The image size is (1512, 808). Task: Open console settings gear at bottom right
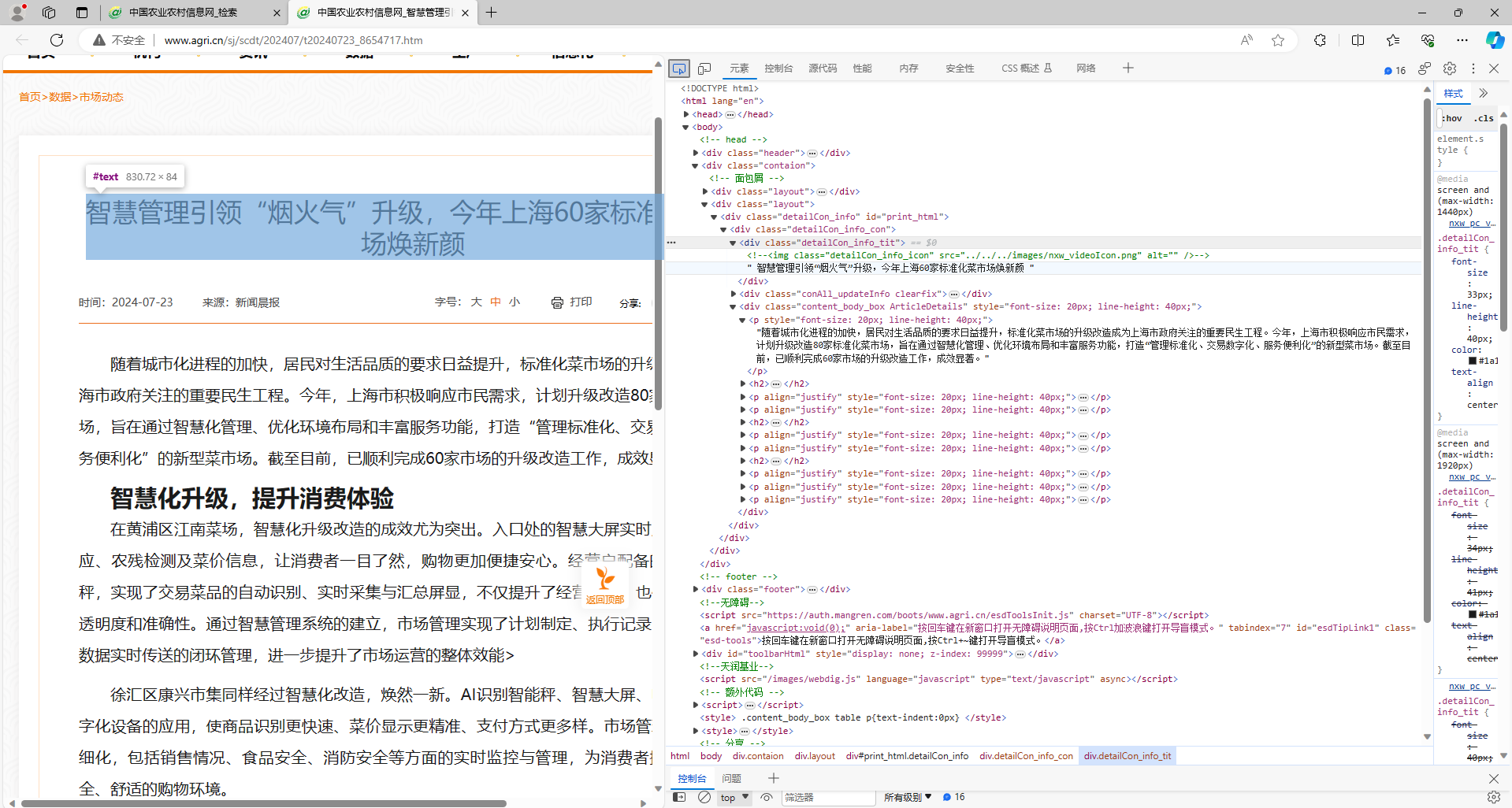coord(1493,797)
